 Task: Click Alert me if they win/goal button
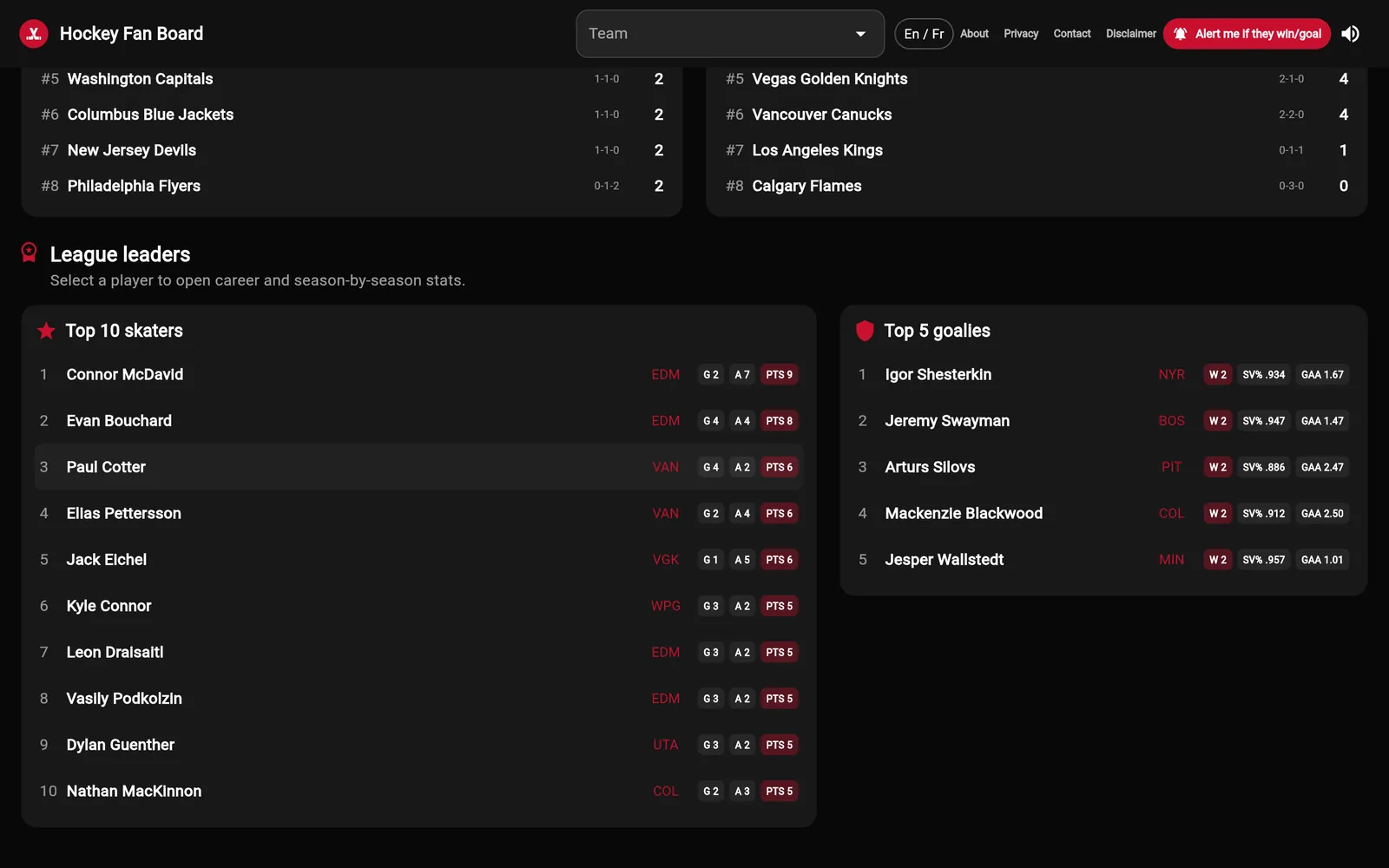pyautogui.click(x=1247, y=34)
